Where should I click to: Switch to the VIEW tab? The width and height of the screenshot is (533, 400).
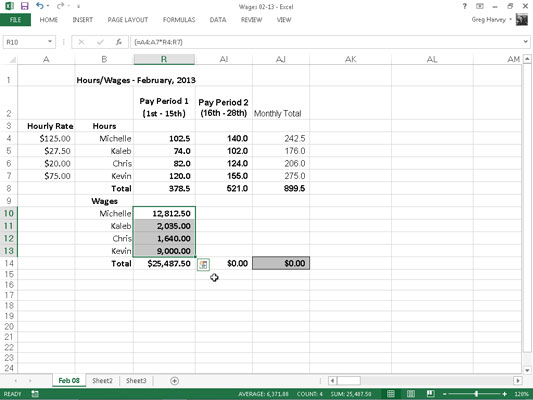pyautogui.click(x=284, y=20)
